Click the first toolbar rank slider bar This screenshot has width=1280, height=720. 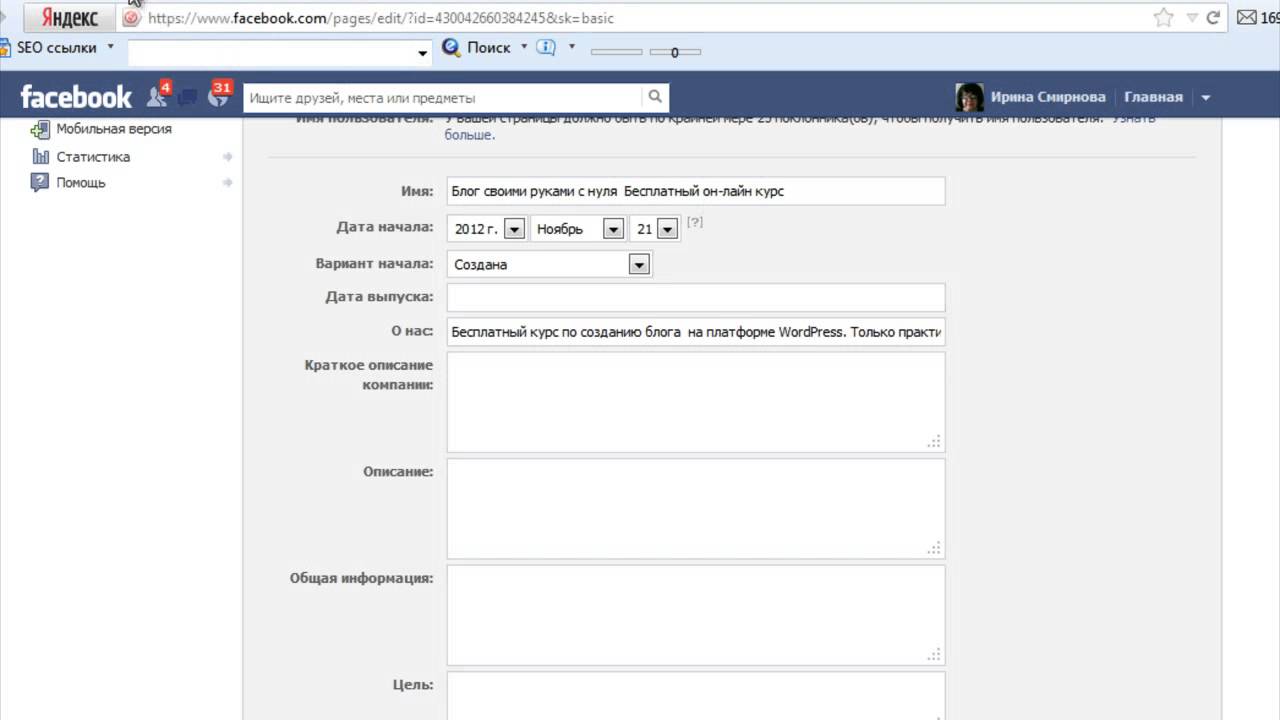[x=616, y=52]
